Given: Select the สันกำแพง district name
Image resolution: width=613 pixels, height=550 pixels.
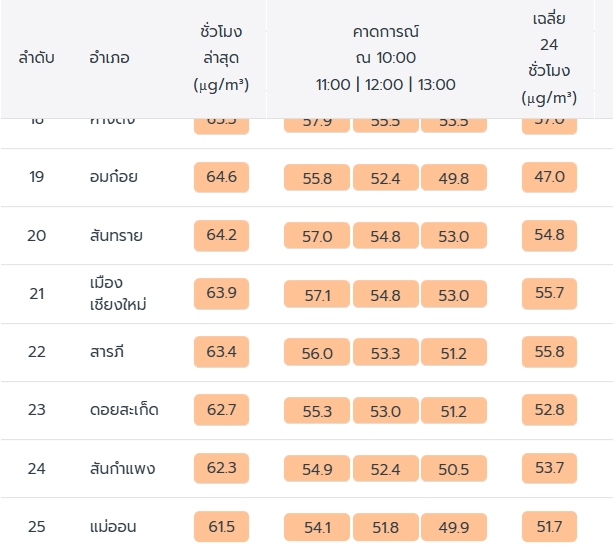Looking at the screenshot, I should pyautogui.click(x=122, y=468).
